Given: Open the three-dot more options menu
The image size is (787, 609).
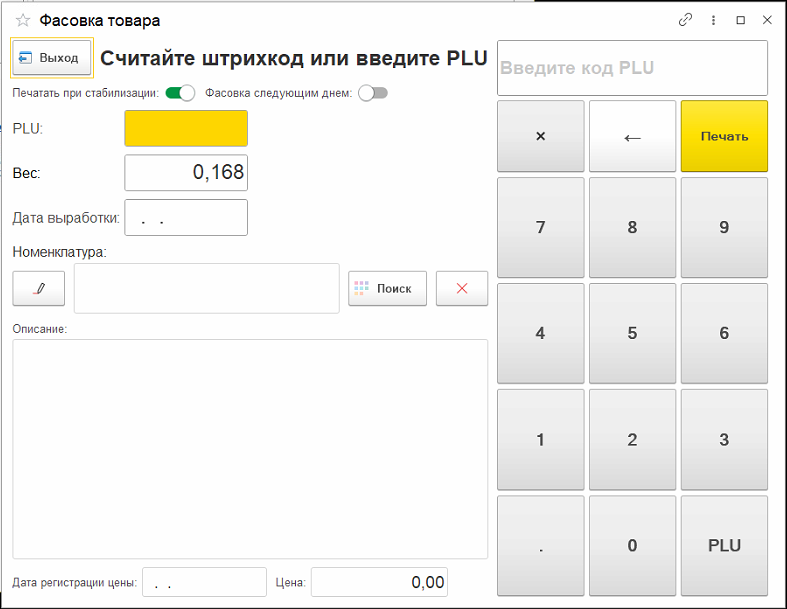Looking at the screenshot, I should pyautogui.click(x=713, y=20).
